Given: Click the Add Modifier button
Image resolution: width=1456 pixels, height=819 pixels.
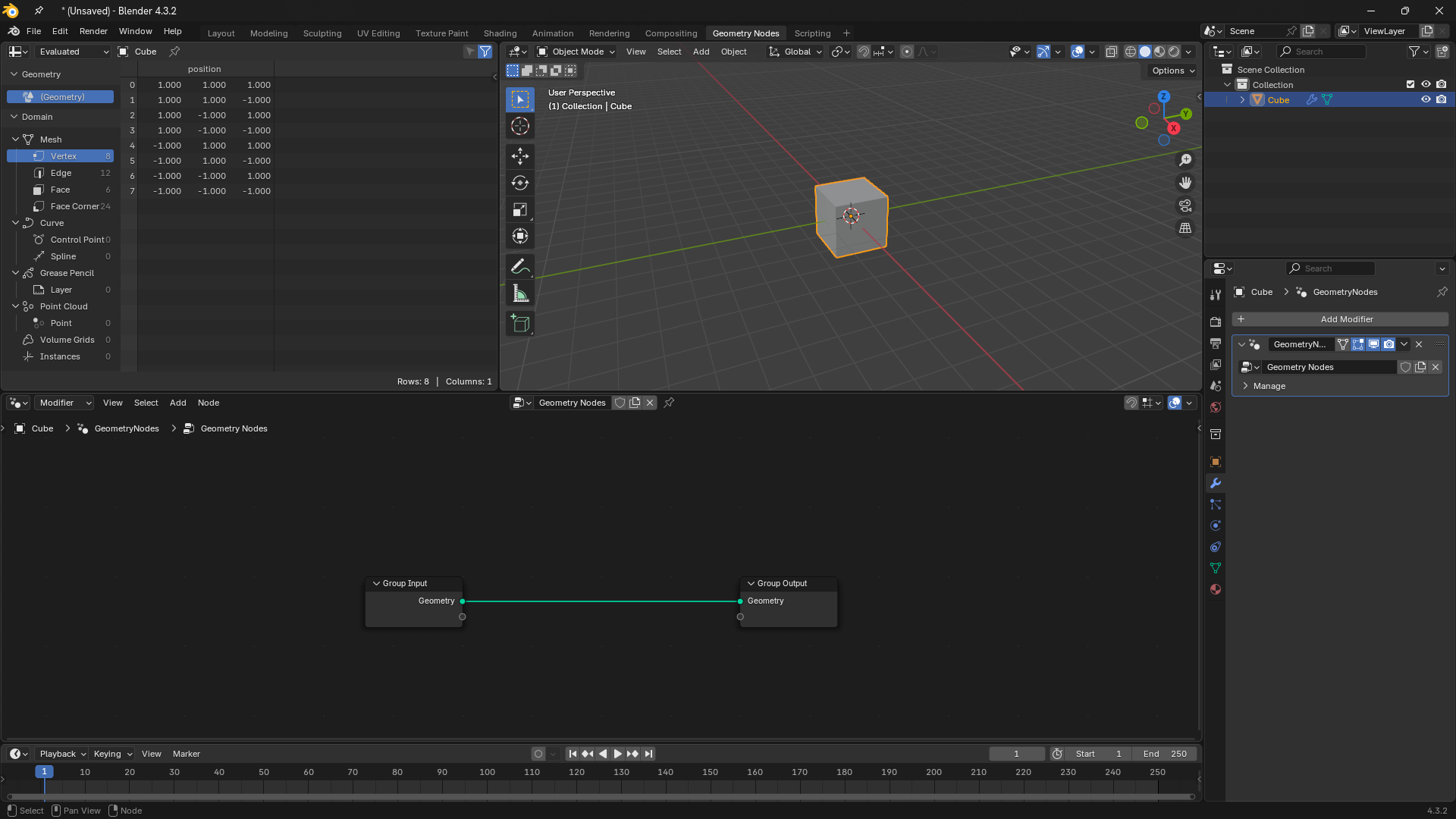Looking at the screenshot, I should pos(1348,319).
